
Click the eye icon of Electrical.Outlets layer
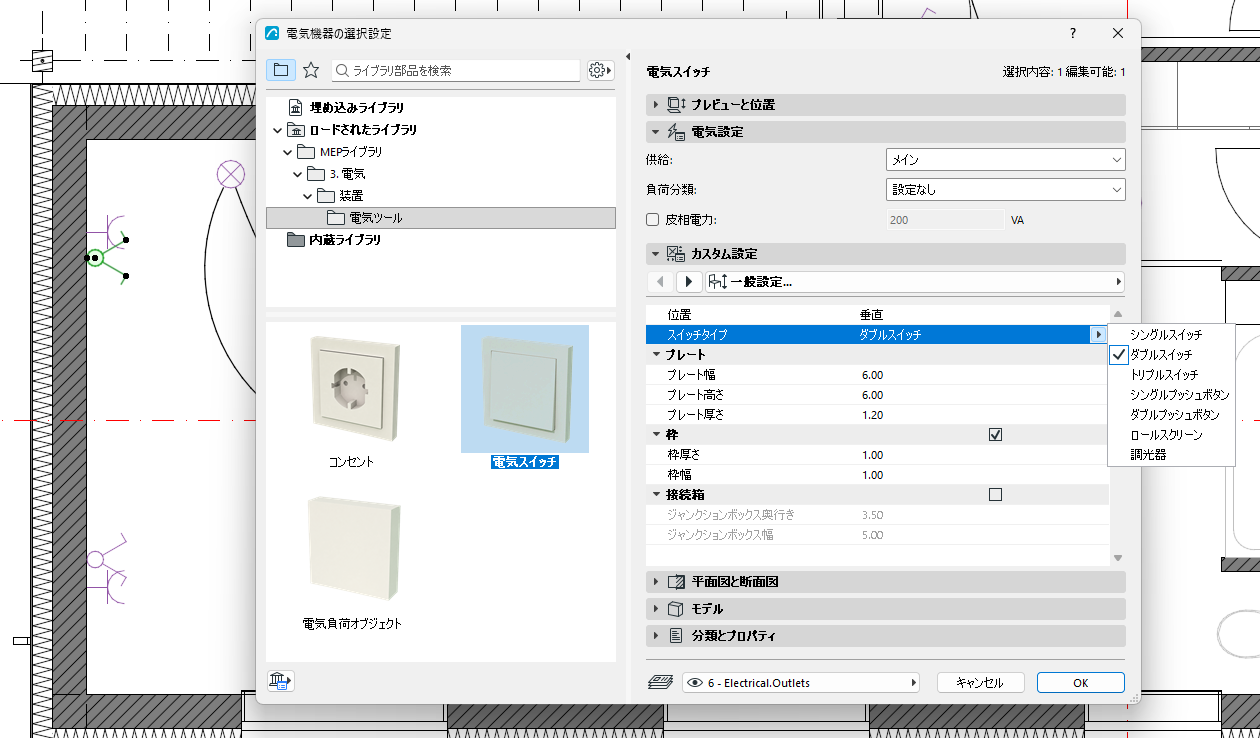tap(695, 683)
